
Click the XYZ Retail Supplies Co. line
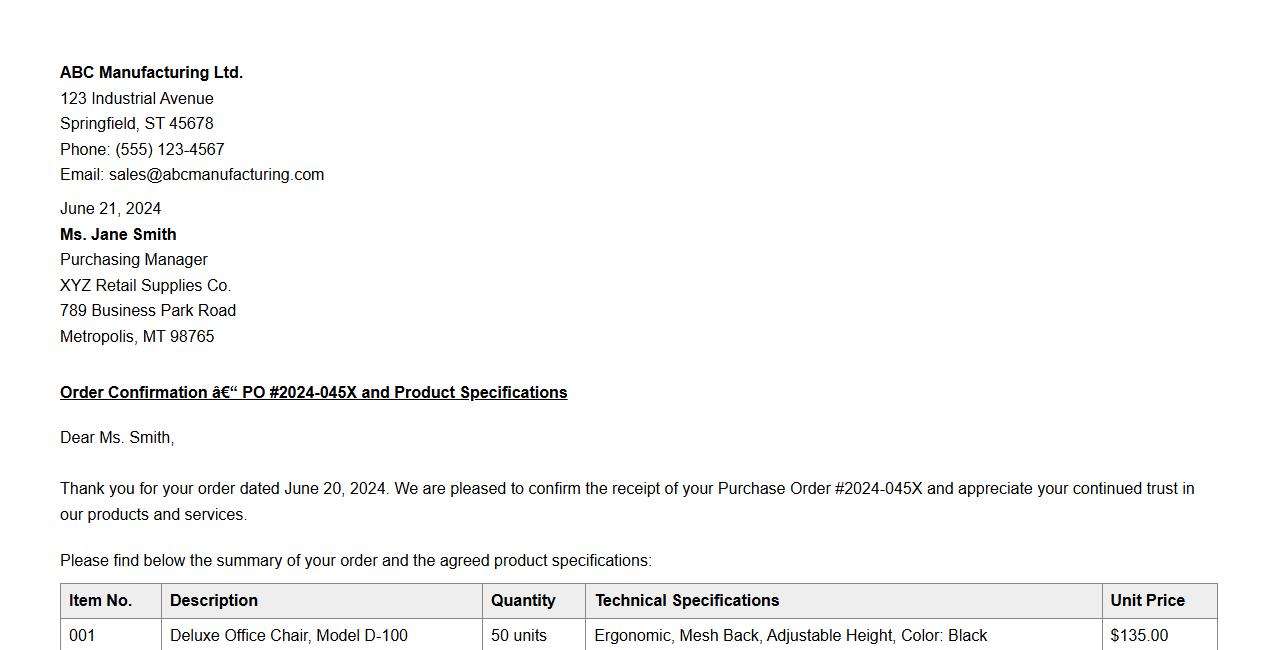pos(145,286)
